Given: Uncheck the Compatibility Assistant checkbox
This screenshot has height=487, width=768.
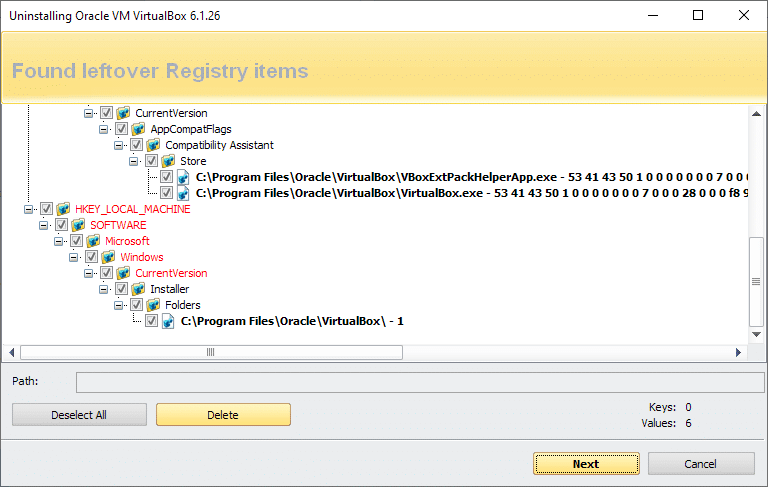Looking at the screenshot, I should click(136, 145).
